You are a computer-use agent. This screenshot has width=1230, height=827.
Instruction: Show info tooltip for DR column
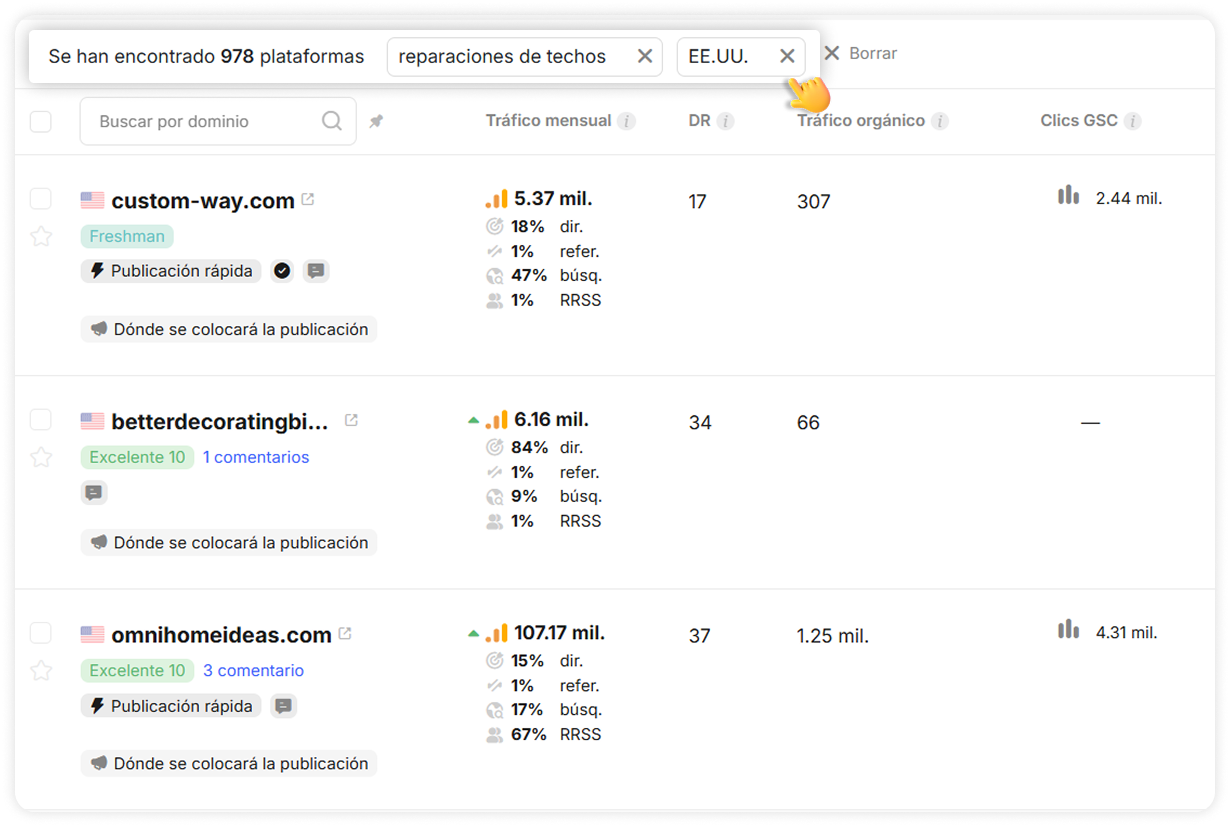pyautogui.click(x=725, y=122)
